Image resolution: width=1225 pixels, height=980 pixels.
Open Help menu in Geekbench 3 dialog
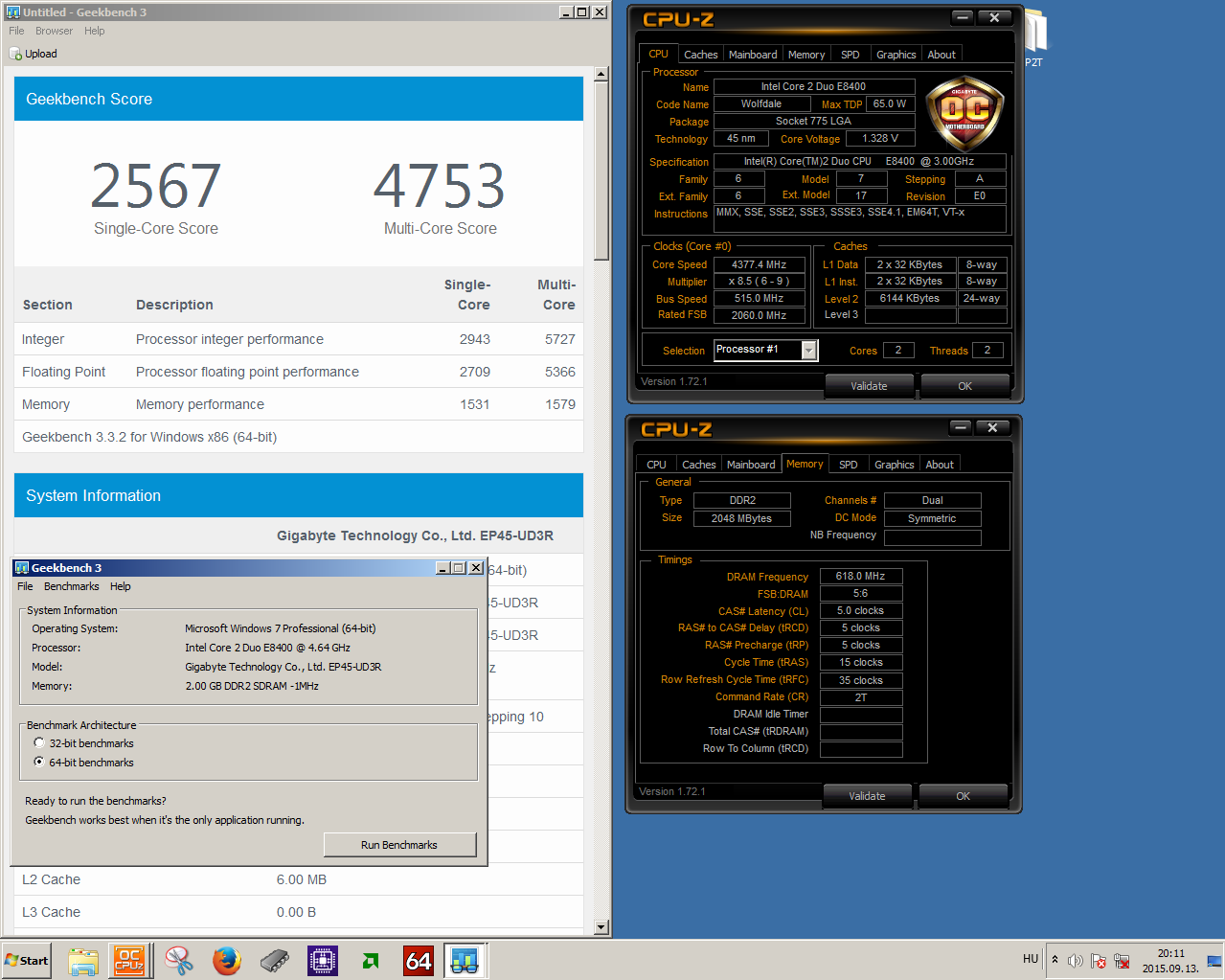click(x=120, y=586)
